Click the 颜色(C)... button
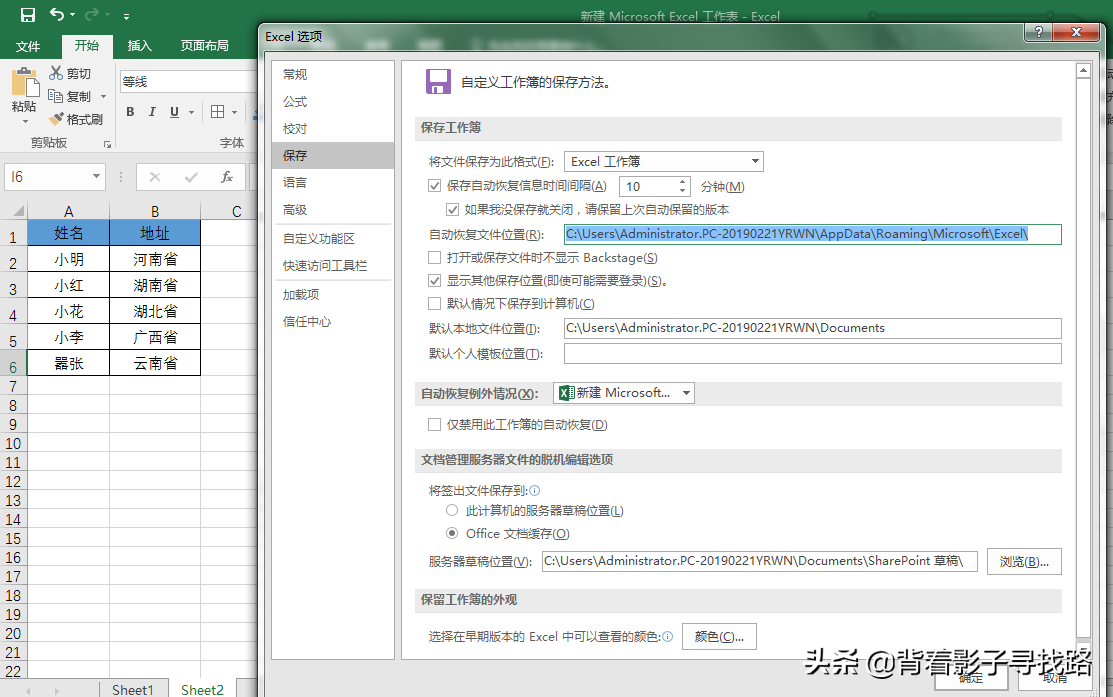1113x697 pixels. 719,637
